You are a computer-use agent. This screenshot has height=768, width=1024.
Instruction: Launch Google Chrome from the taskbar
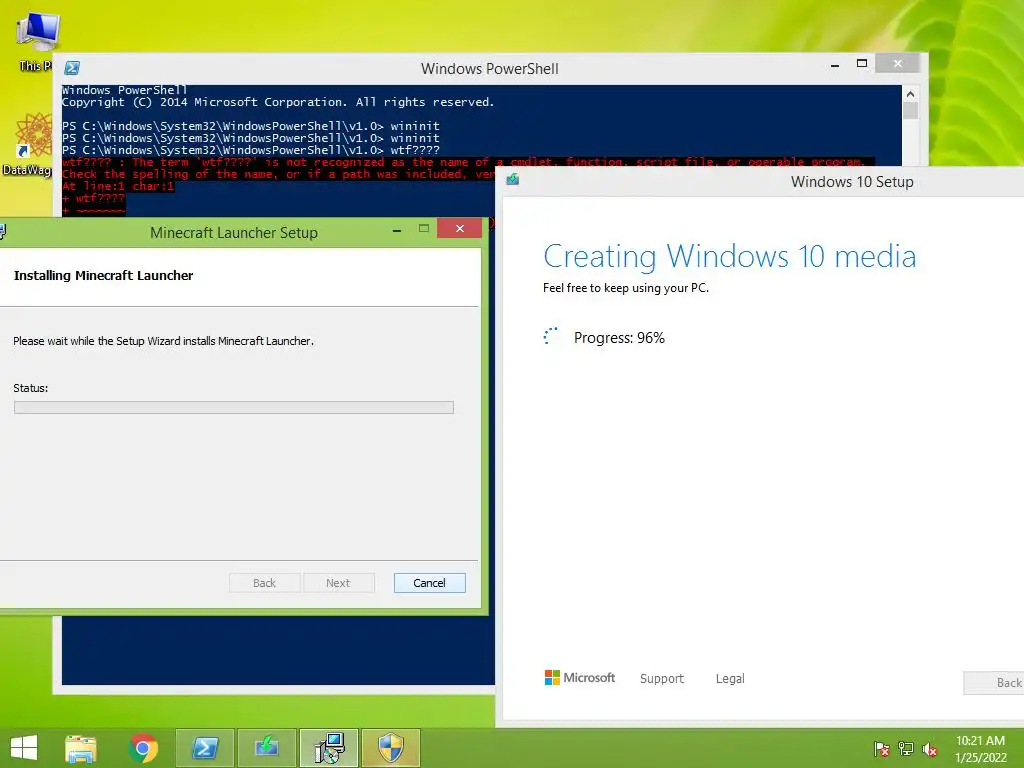click(143, 748)
